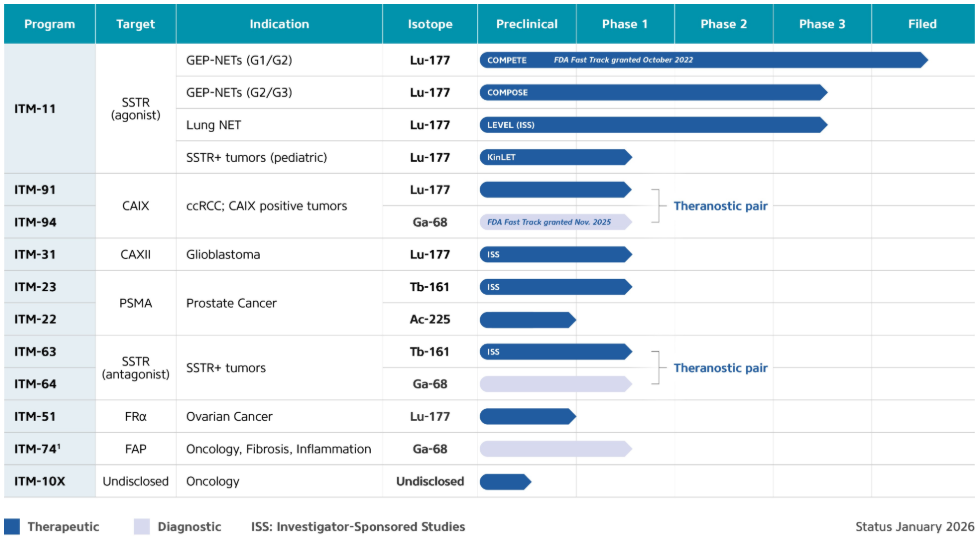This screenshot has width=978, height=549.
Task: Click the ITM-31 program cell
Action: pyautogui.click(x=49, y=255)
